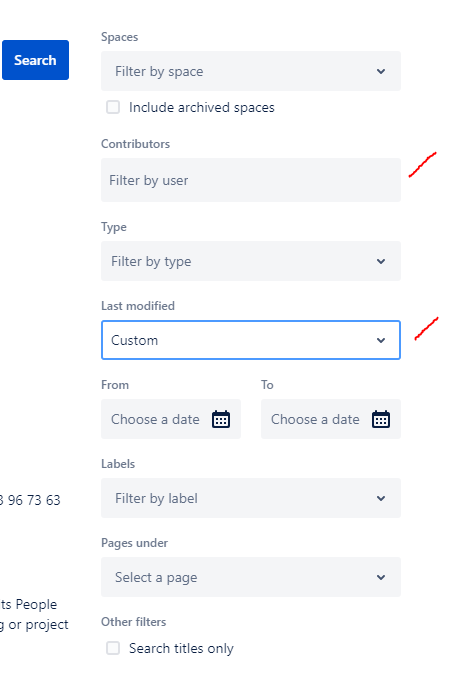The height and width of the screenshot is (678, 454).
Task: Open the Filter by type dropdown
Action: [x=251, y=261]
